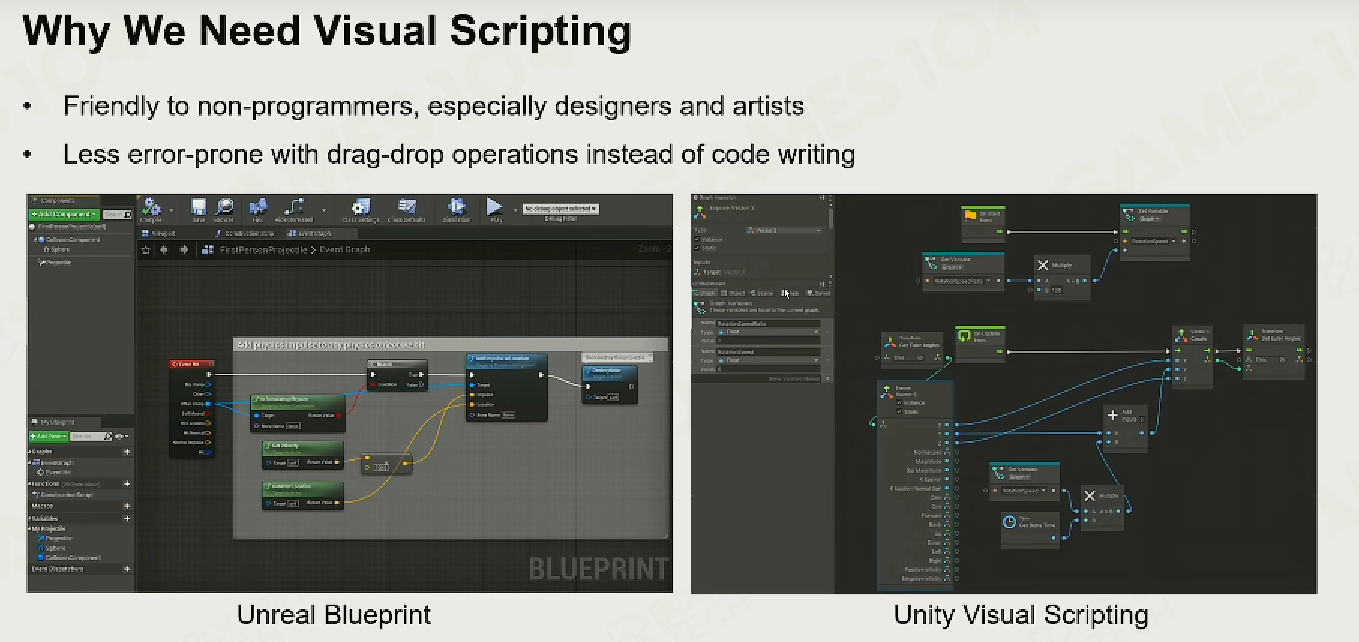
Task: Select the Get Velocity node
Action: tap(303, 455)
